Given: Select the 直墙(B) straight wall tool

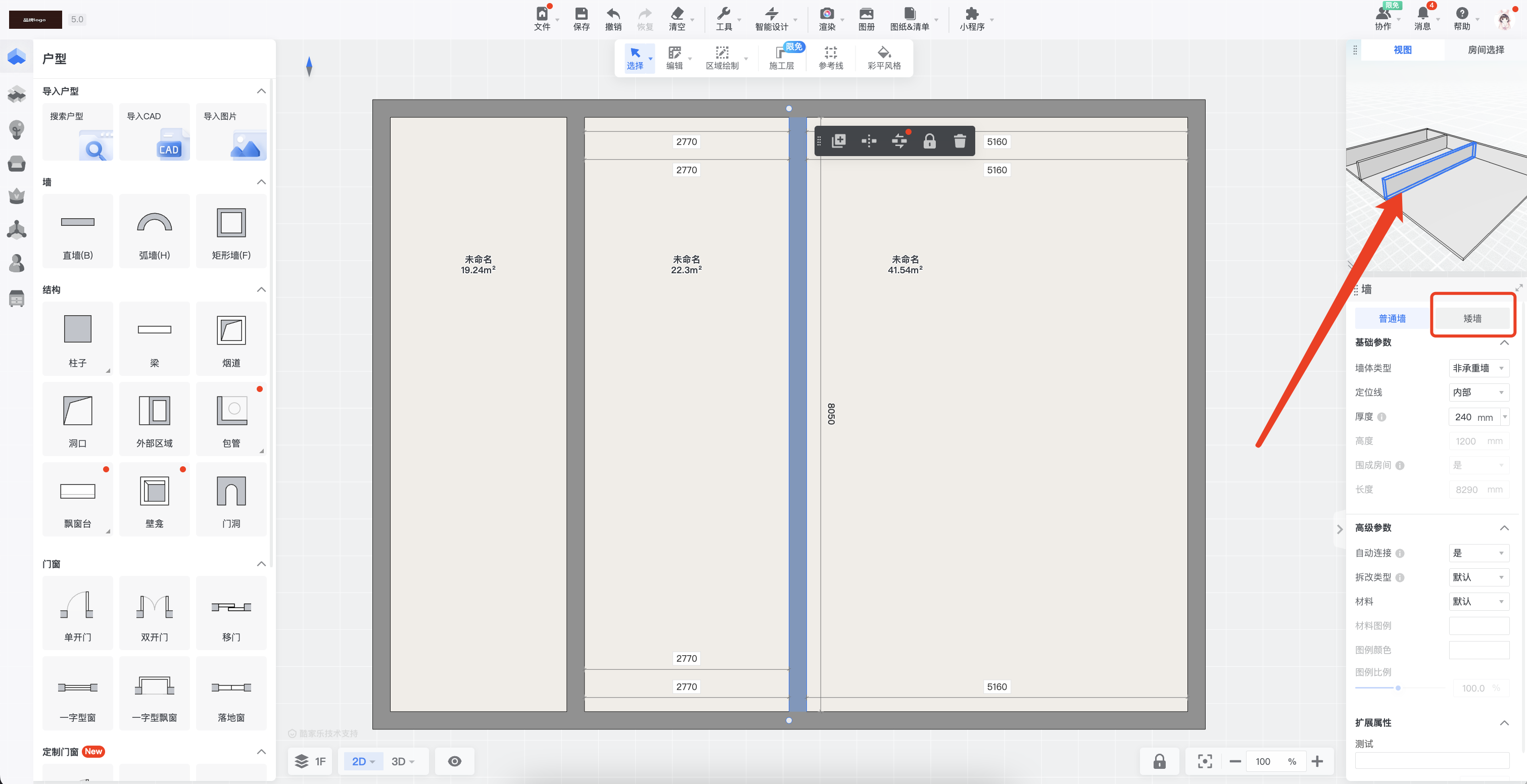Looking at the screenshot, I should [x=78, y=231].
